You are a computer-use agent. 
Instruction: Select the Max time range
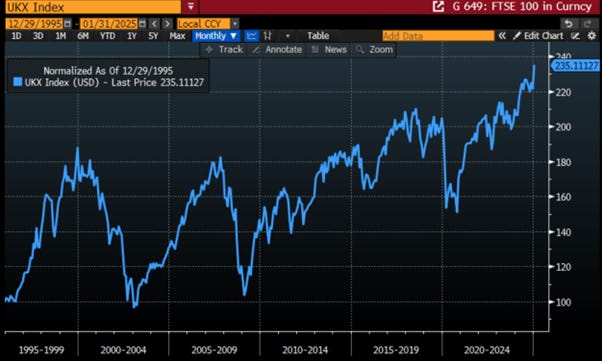point(177,36)
